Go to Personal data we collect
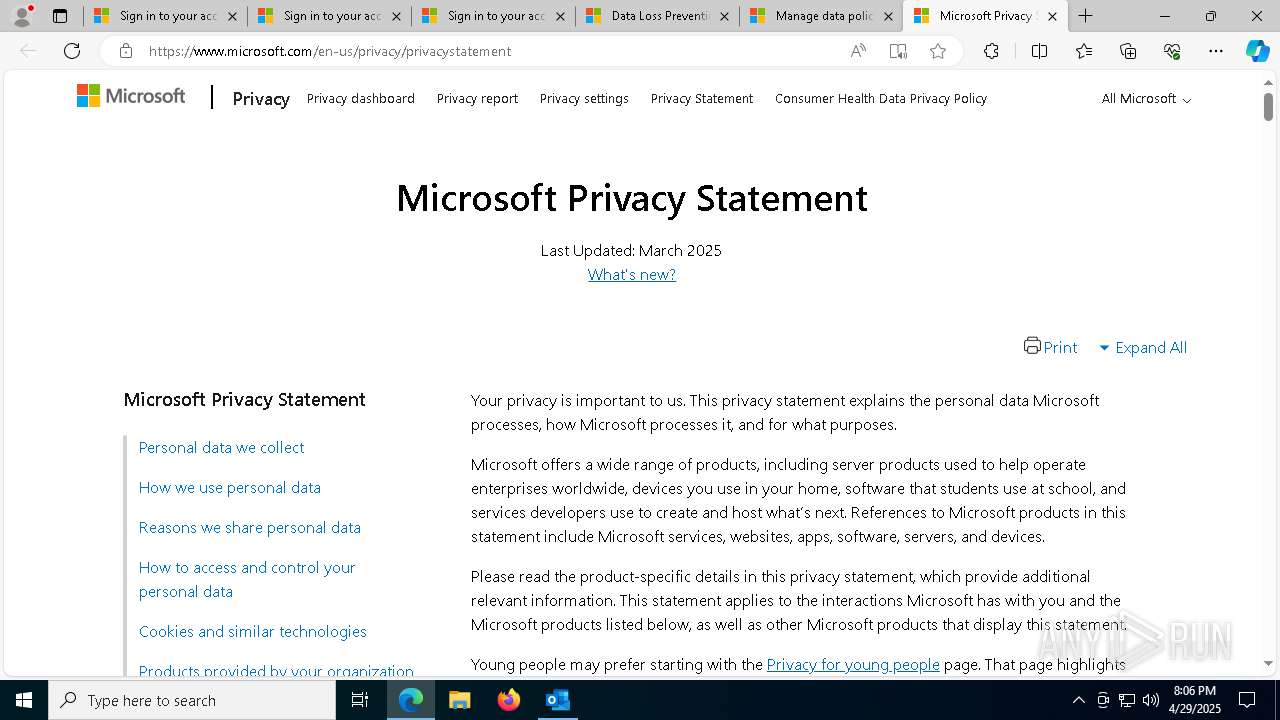The image size is (1280, 720). click(x=222, y=447)
